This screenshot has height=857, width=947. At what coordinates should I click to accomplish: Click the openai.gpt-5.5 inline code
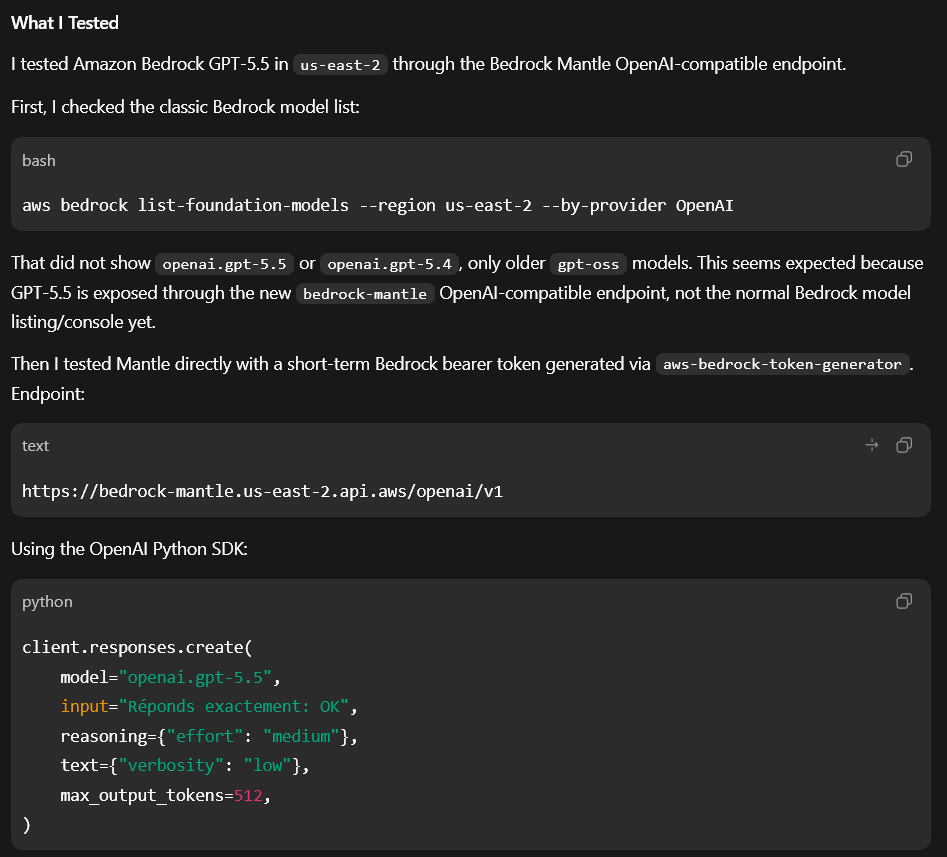224,264
